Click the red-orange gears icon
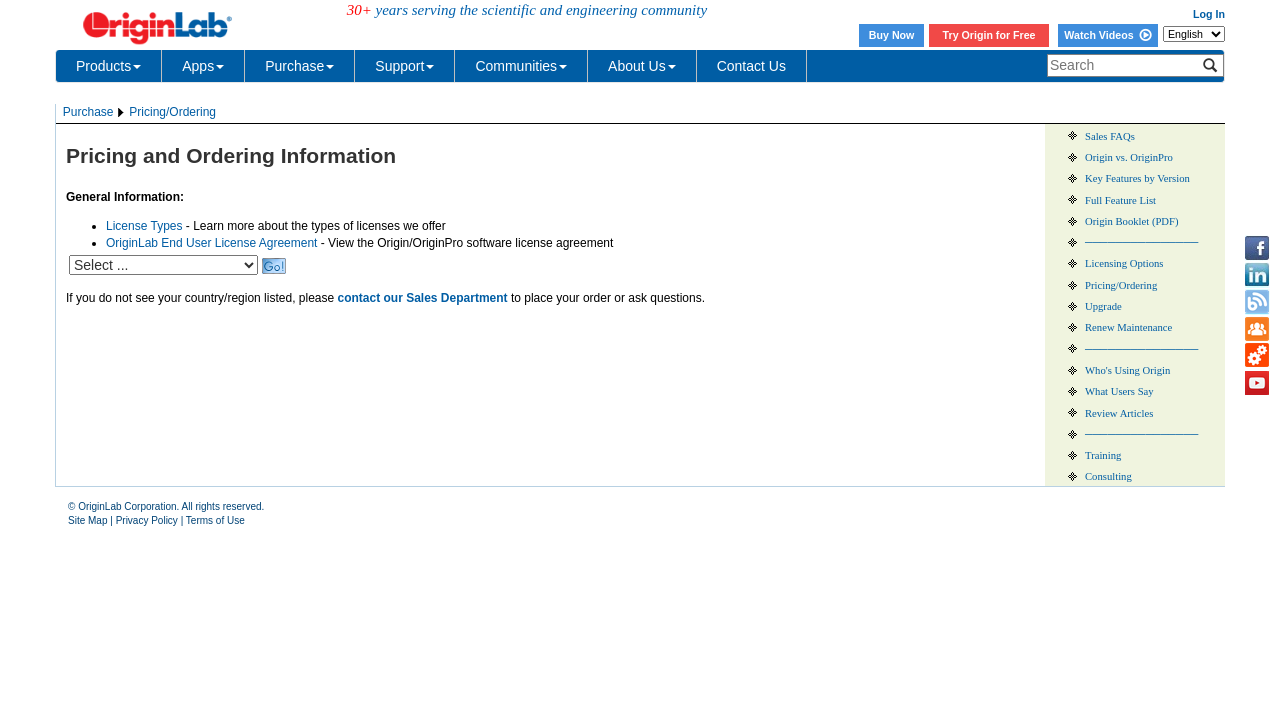Viewport: 1280px width, 720px height. [1256, 355]
